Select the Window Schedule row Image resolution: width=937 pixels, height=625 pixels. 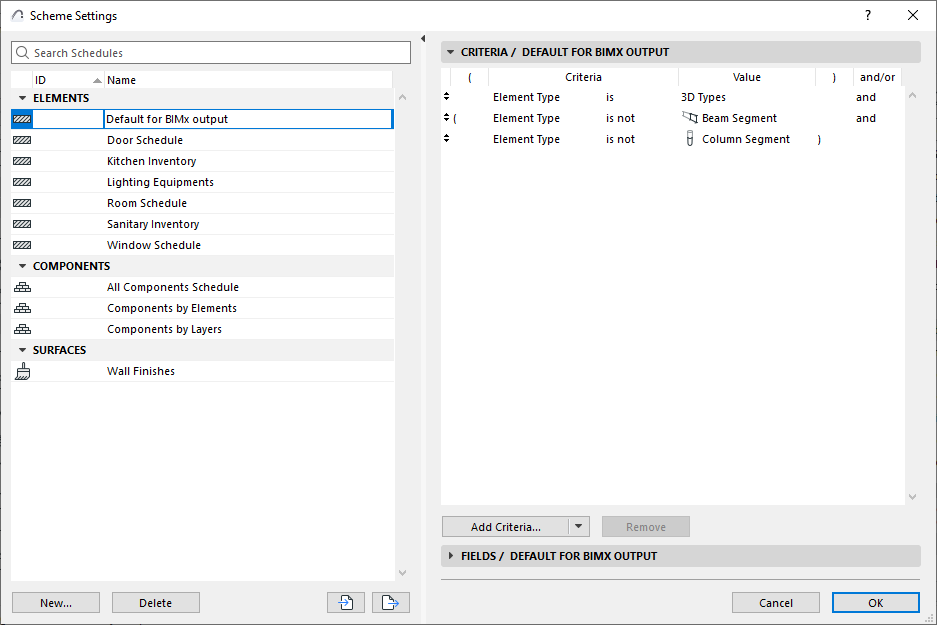point(203,245)
